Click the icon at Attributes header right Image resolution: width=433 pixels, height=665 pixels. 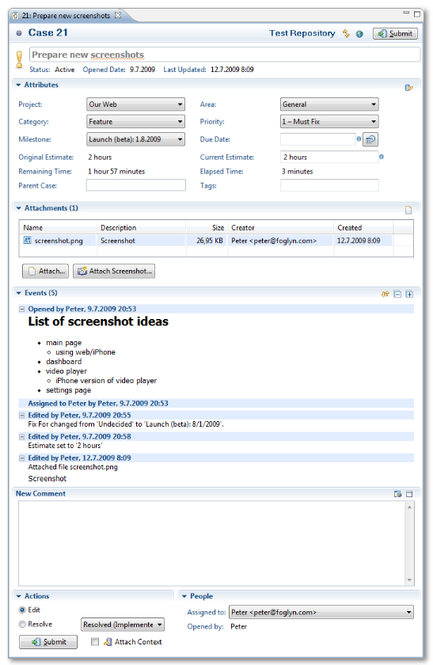pos(408,87)
